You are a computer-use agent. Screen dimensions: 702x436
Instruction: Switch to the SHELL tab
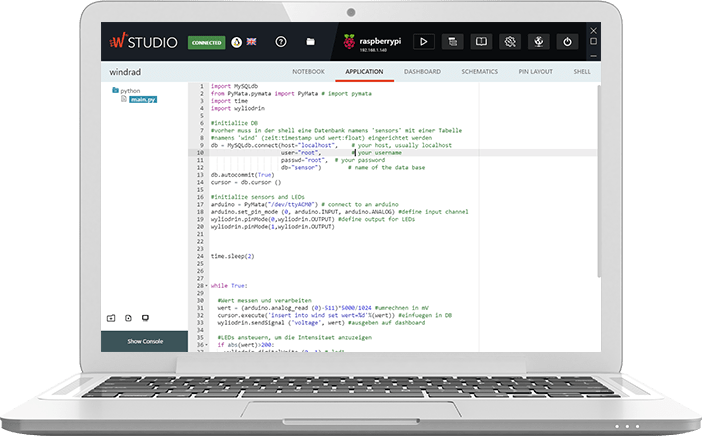[x=582, y=72]
